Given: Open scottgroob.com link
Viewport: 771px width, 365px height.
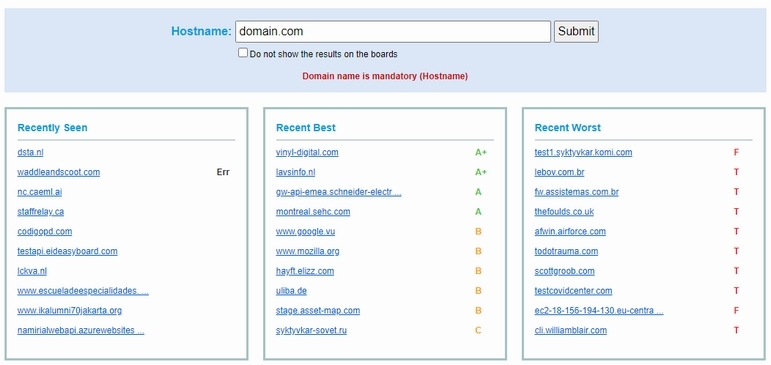Looking at the screenshot, I should point(564,271).
